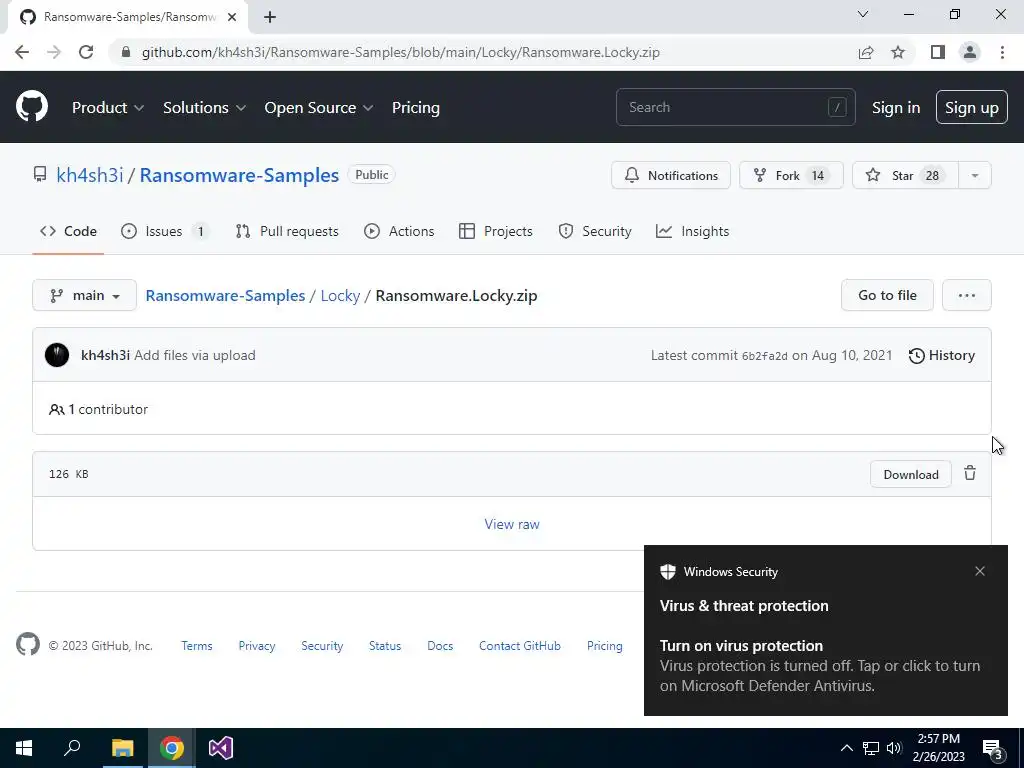Click kh4sh3i avatar in commit row

(x=57, y=355)
